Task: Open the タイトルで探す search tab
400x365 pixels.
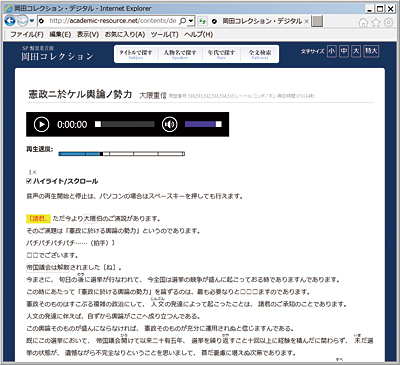Action: [x=136, y=54]
